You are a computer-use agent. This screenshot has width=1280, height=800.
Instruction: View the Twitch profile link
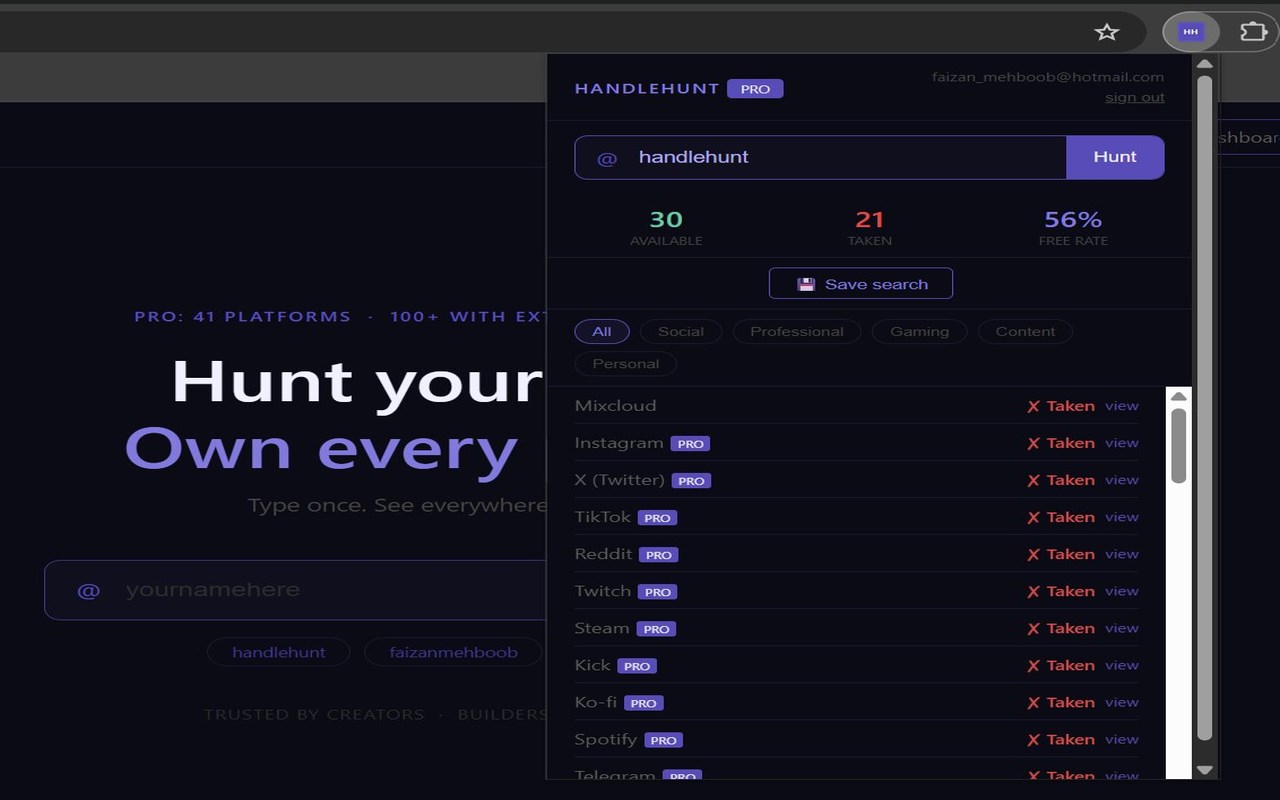click(1122, 591)
